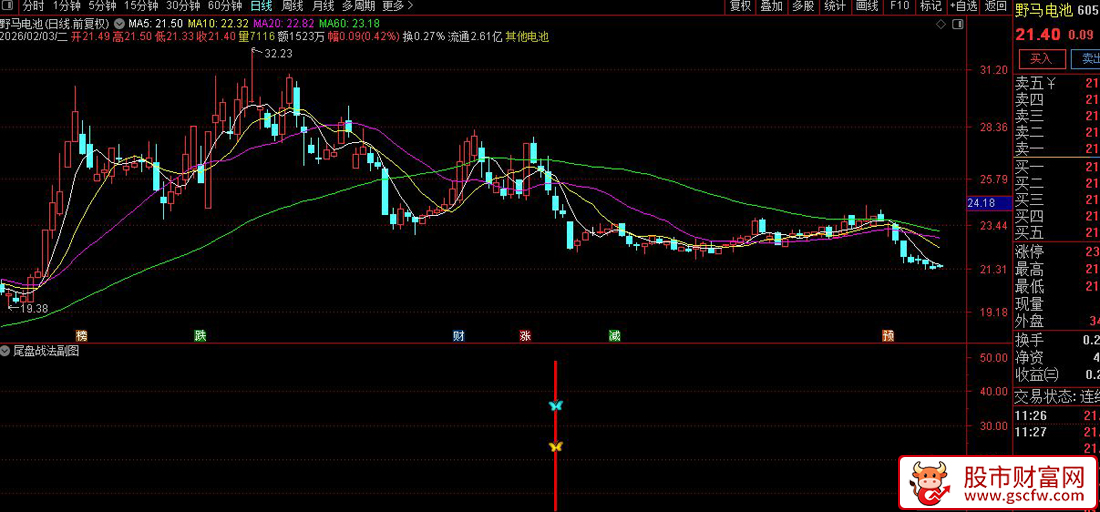Click the 11:26 tick trade row
Screen dimensions: 1100x512
1057,417
